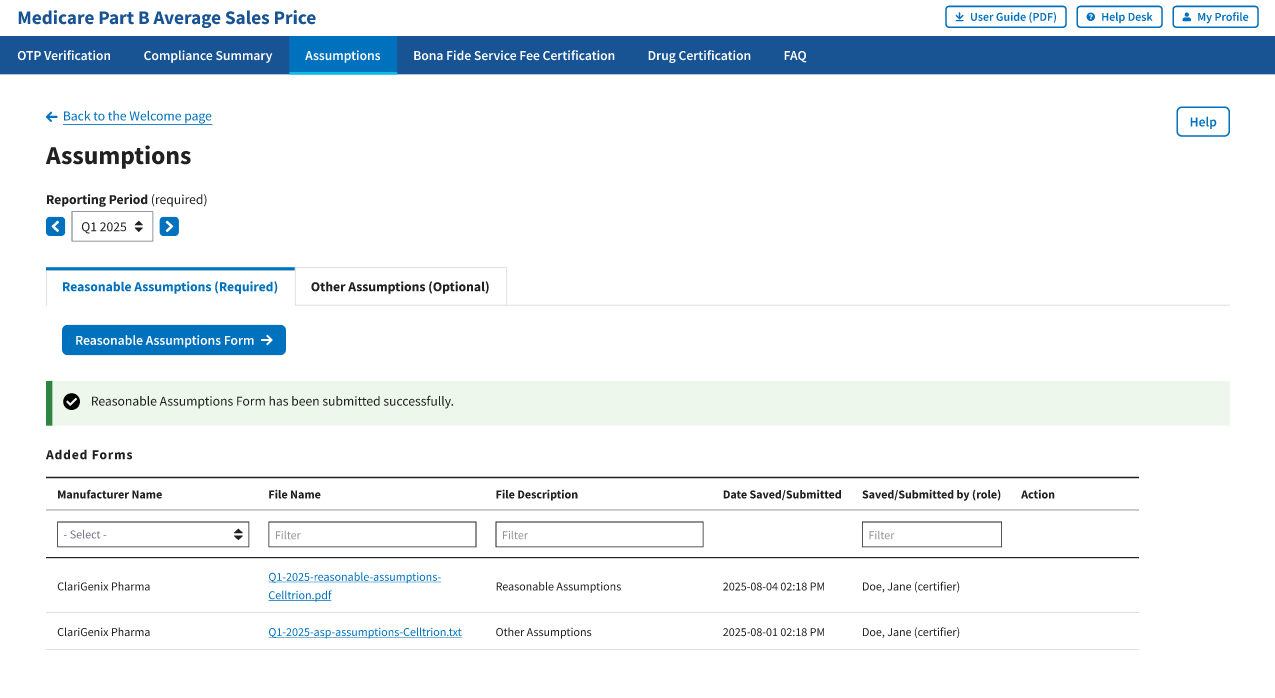
Task: Go to previous reporting period arrow
Action: [56, 227]
